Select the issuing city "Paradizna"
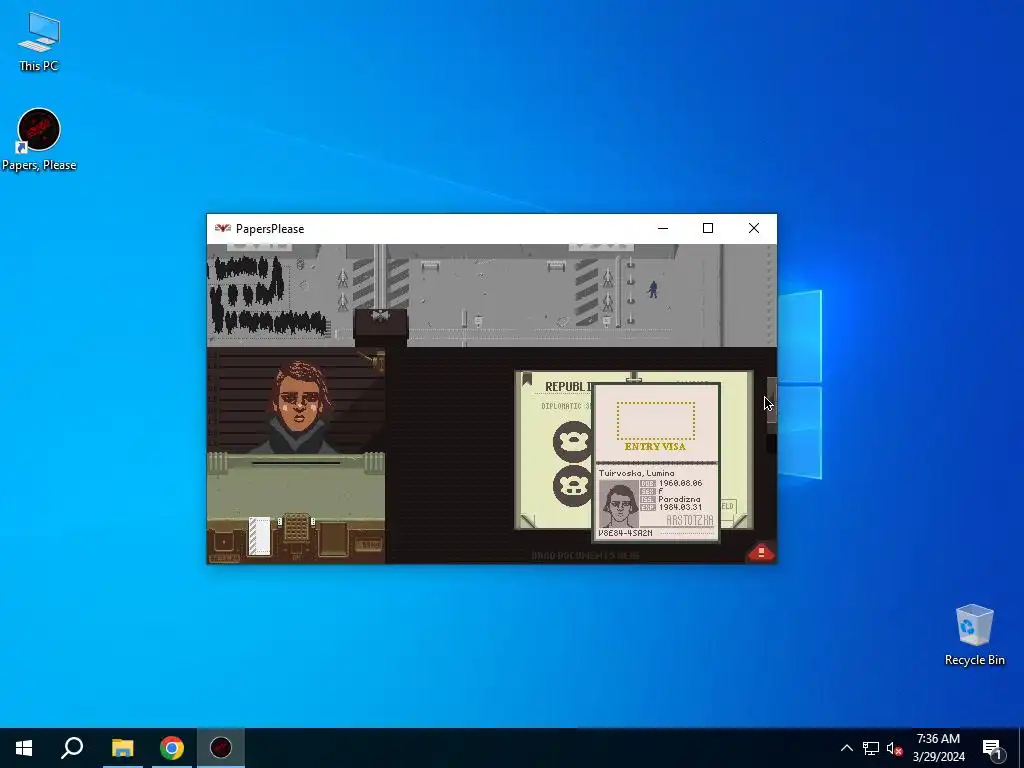The height and width of the screenshot is (768, 1024). [x=679, y=499]
